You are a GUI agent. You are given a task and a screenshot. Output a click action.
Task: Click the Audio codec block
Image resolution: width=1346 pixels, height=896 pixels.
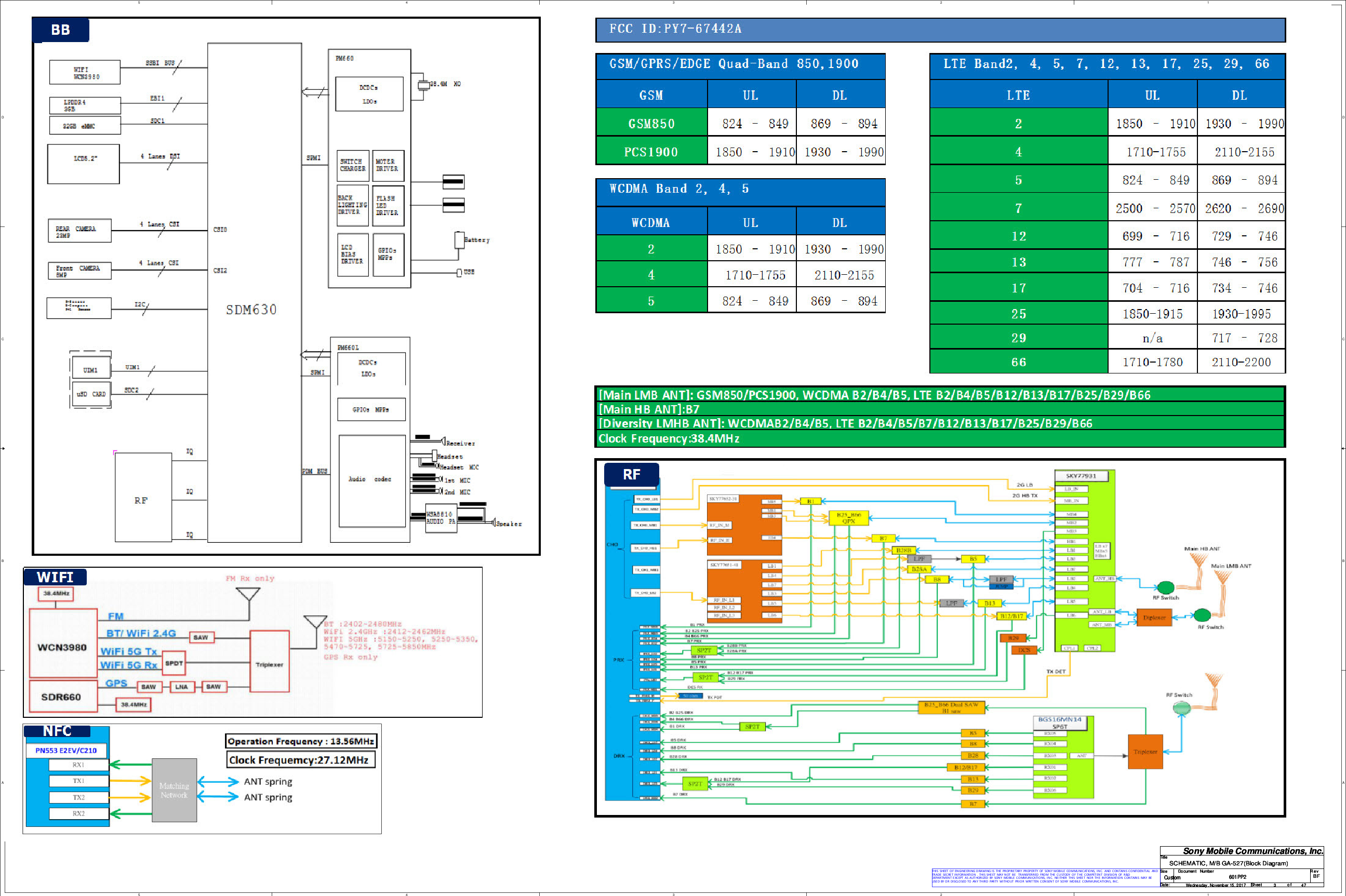(372, 481)
